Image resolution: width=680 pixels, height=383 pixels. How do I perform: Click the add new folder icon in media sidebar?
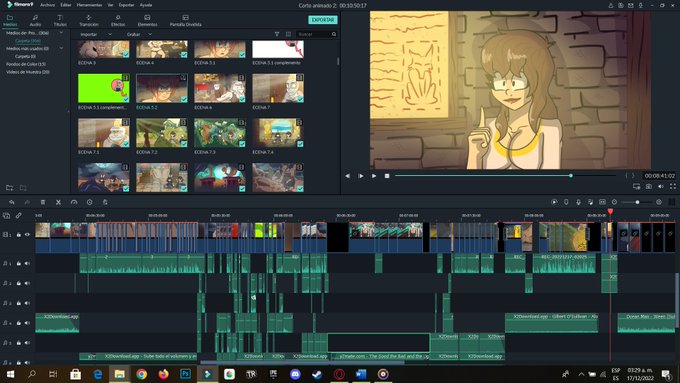point(10,188)
